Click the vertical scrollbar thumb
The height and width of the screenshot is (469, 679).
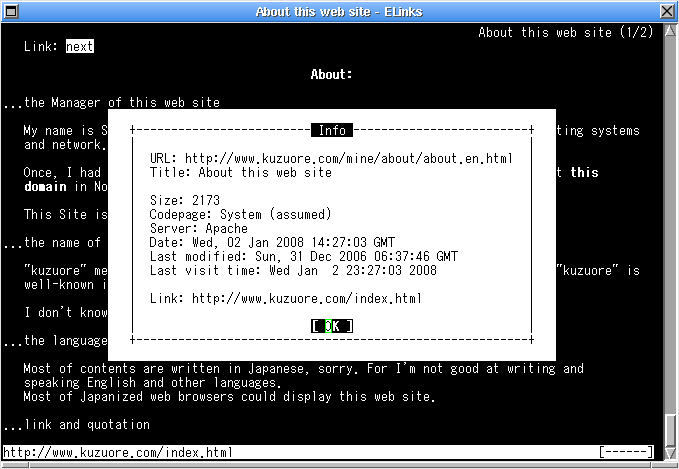click(x=670, y=430)
